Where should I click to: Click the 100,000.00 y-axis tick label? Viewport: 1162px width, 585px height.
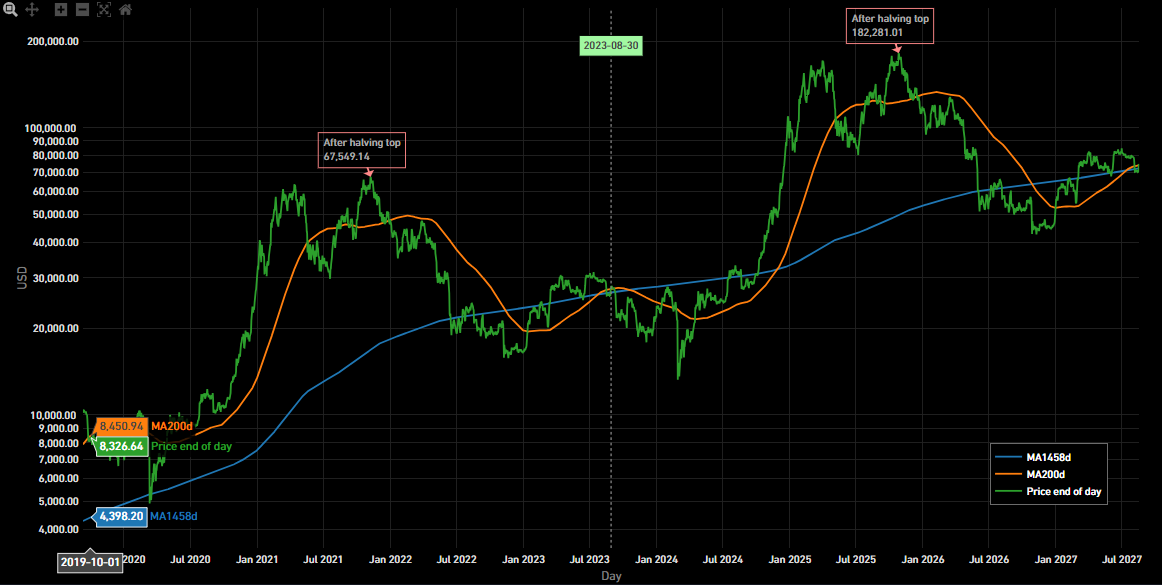tap(52, 128)
